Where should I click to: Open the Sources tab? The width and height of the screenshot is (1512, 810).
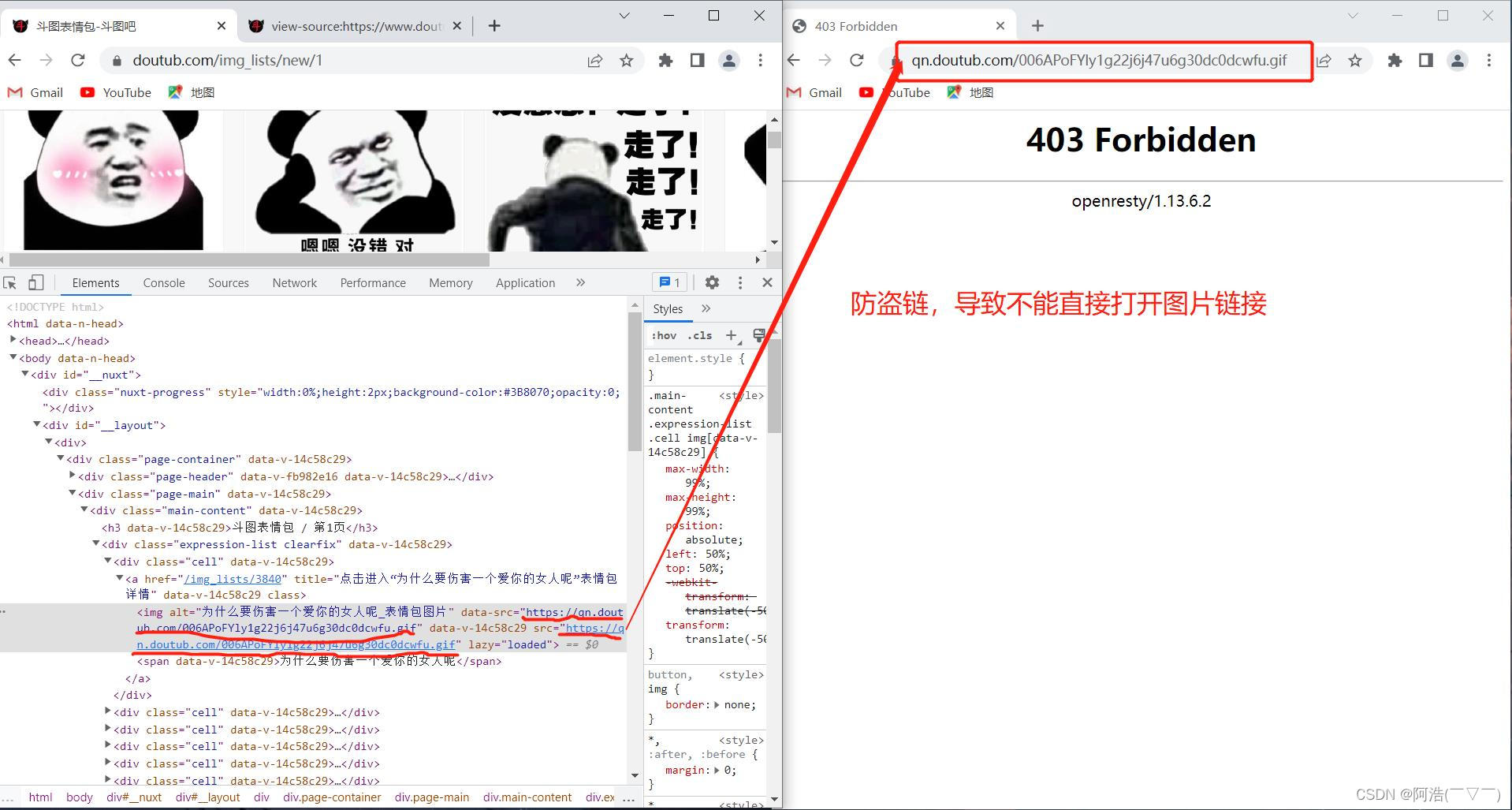[x=229, y=282]
